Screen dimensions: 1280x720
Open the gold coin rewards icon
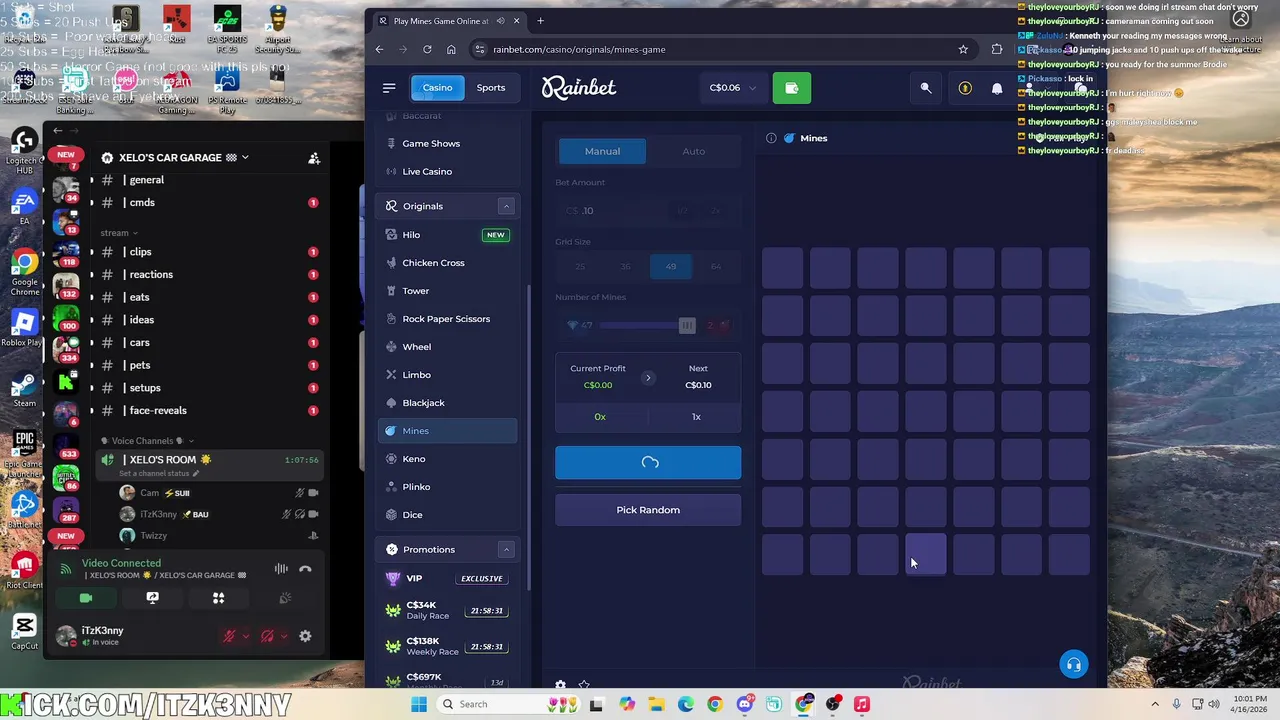(x=965, y=88)
